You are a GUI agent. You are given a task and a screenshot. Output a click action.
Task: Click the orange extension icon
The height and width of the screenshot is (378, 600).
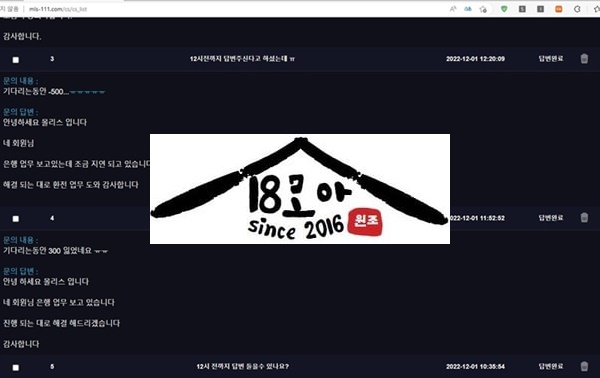(559, 9)
